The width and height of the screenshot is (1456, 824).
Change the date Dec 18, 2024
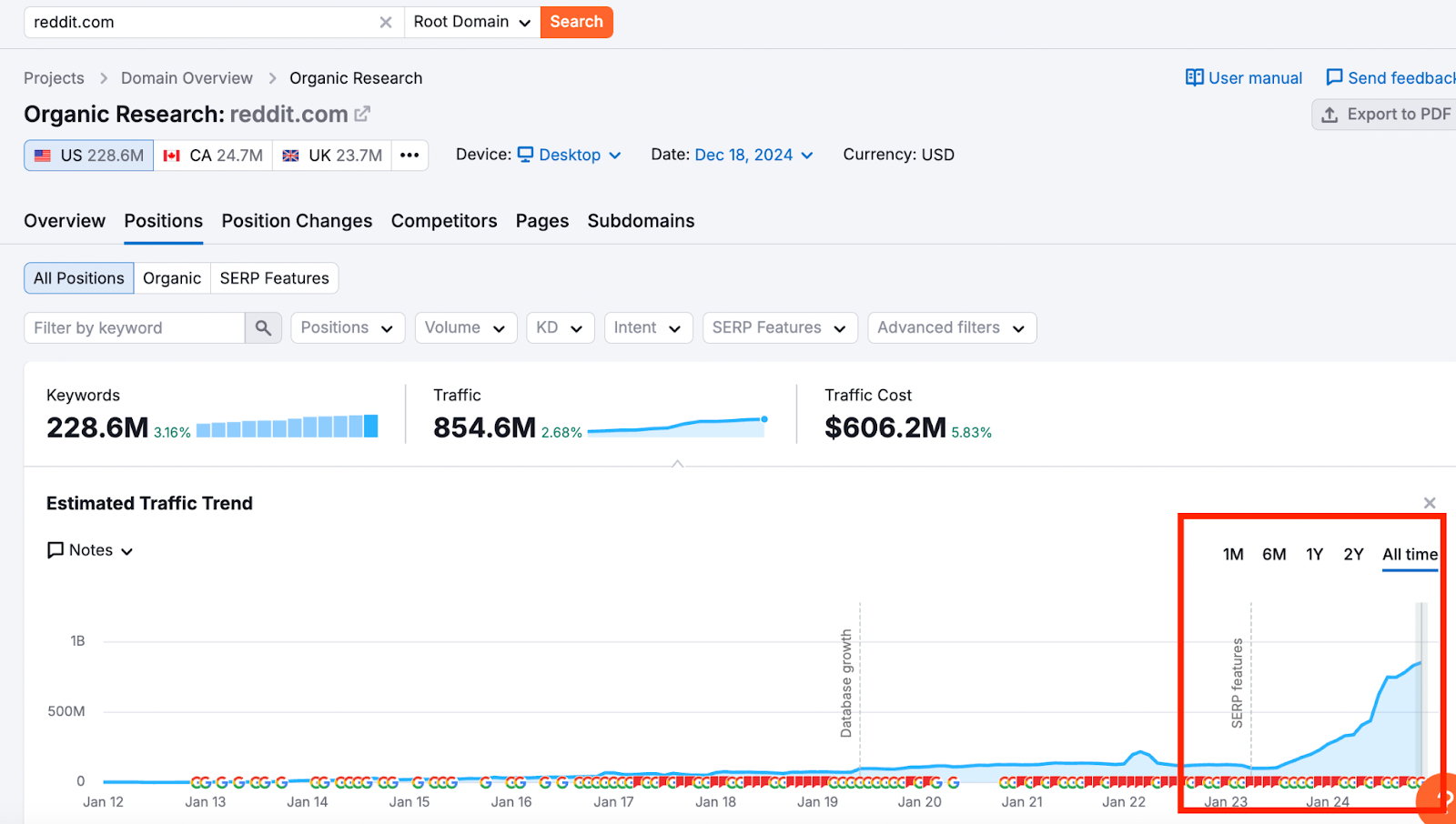click(754, 155)
